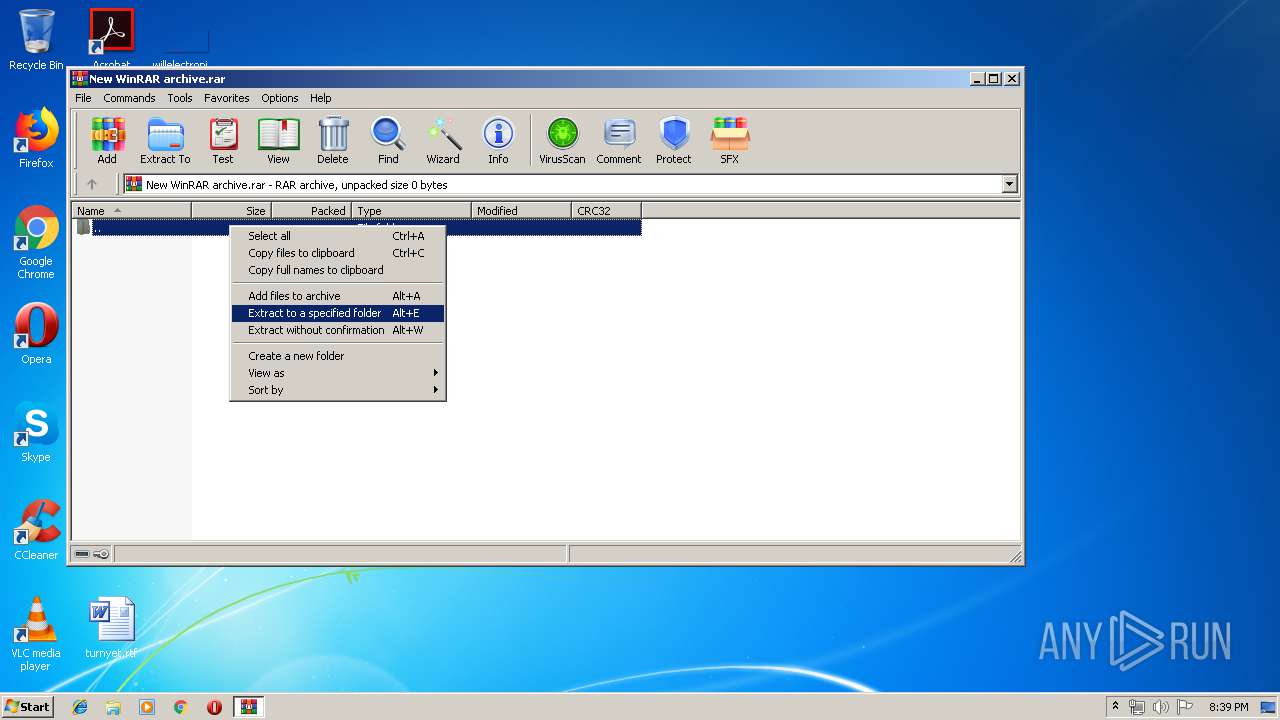
Task: Sort by the Name column header
Action: click(131, 210)
